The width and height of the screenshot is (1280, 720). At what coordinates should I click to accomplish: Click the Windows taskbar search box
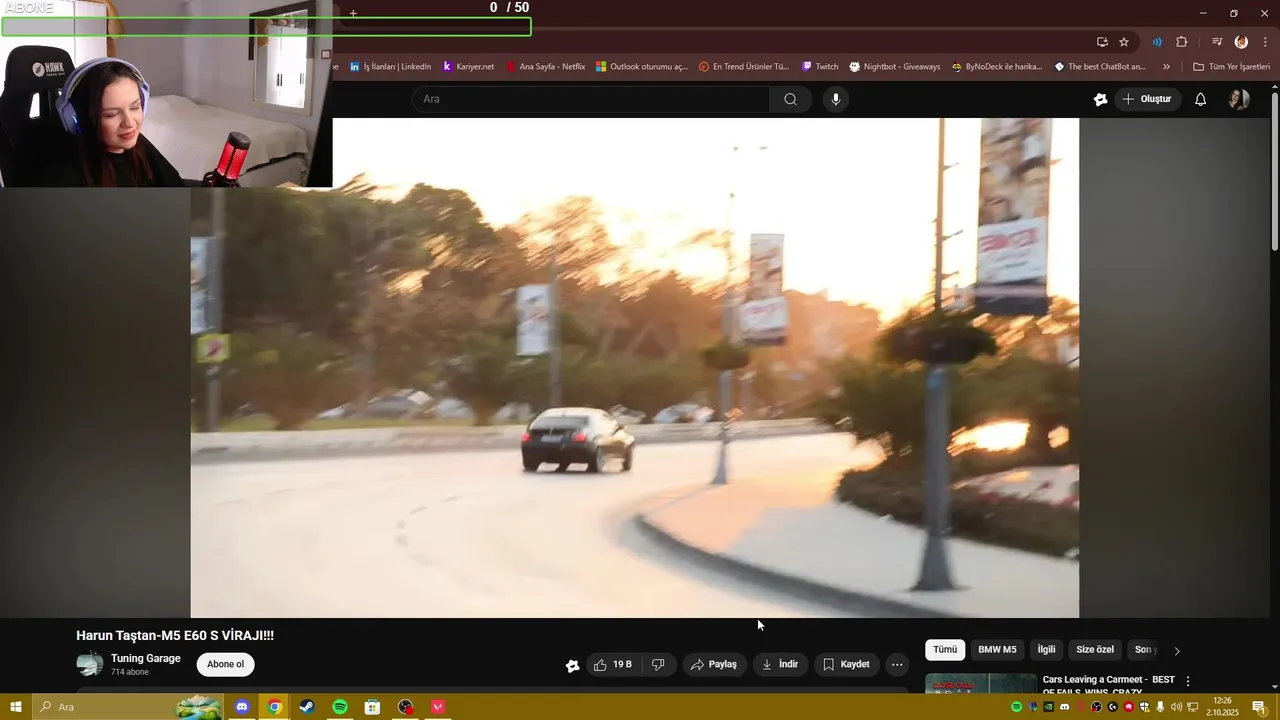click(127, 707)
